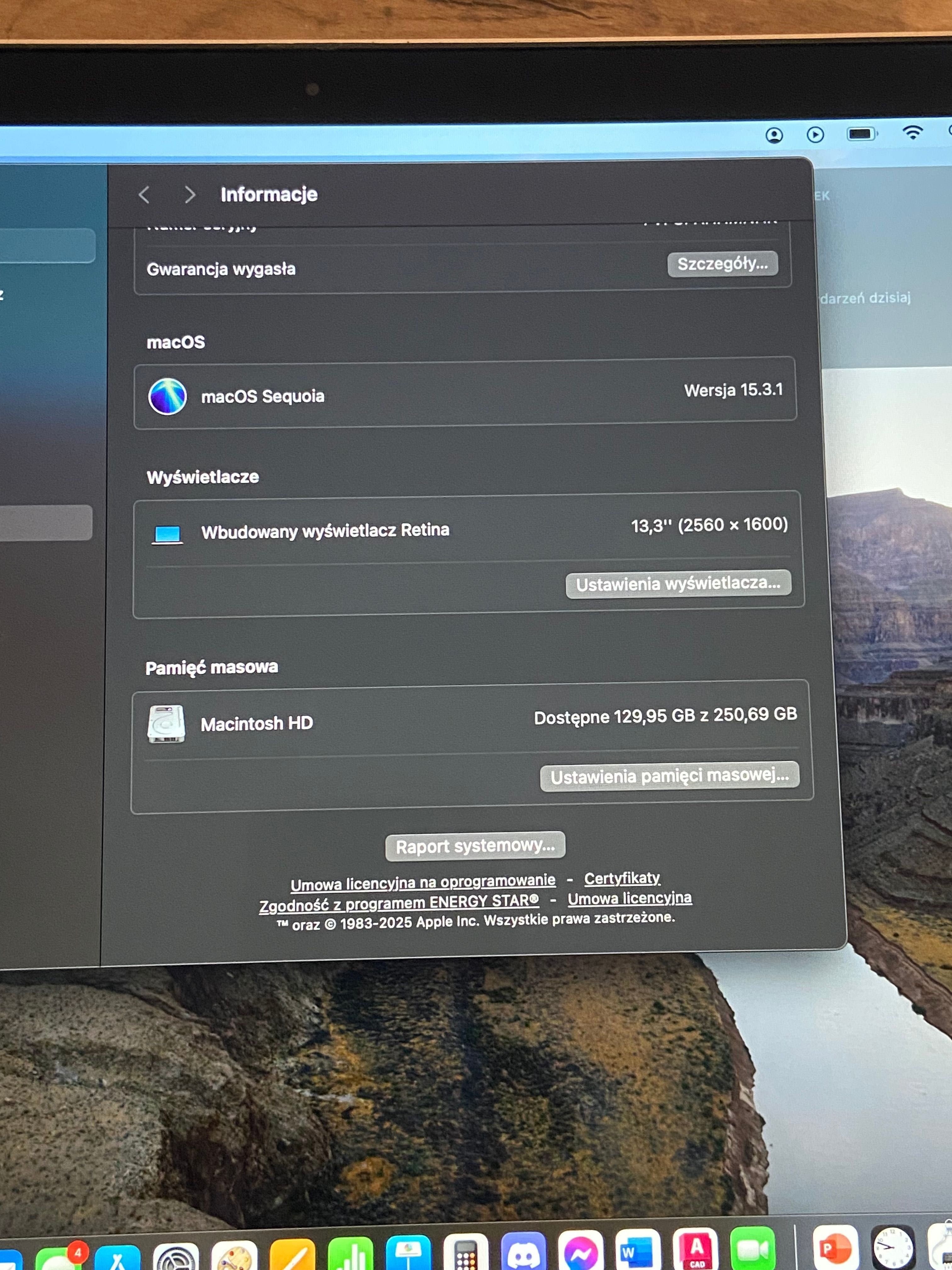Click the Informacje window title
The image size is (952, 1270).
tap(269, 195)
